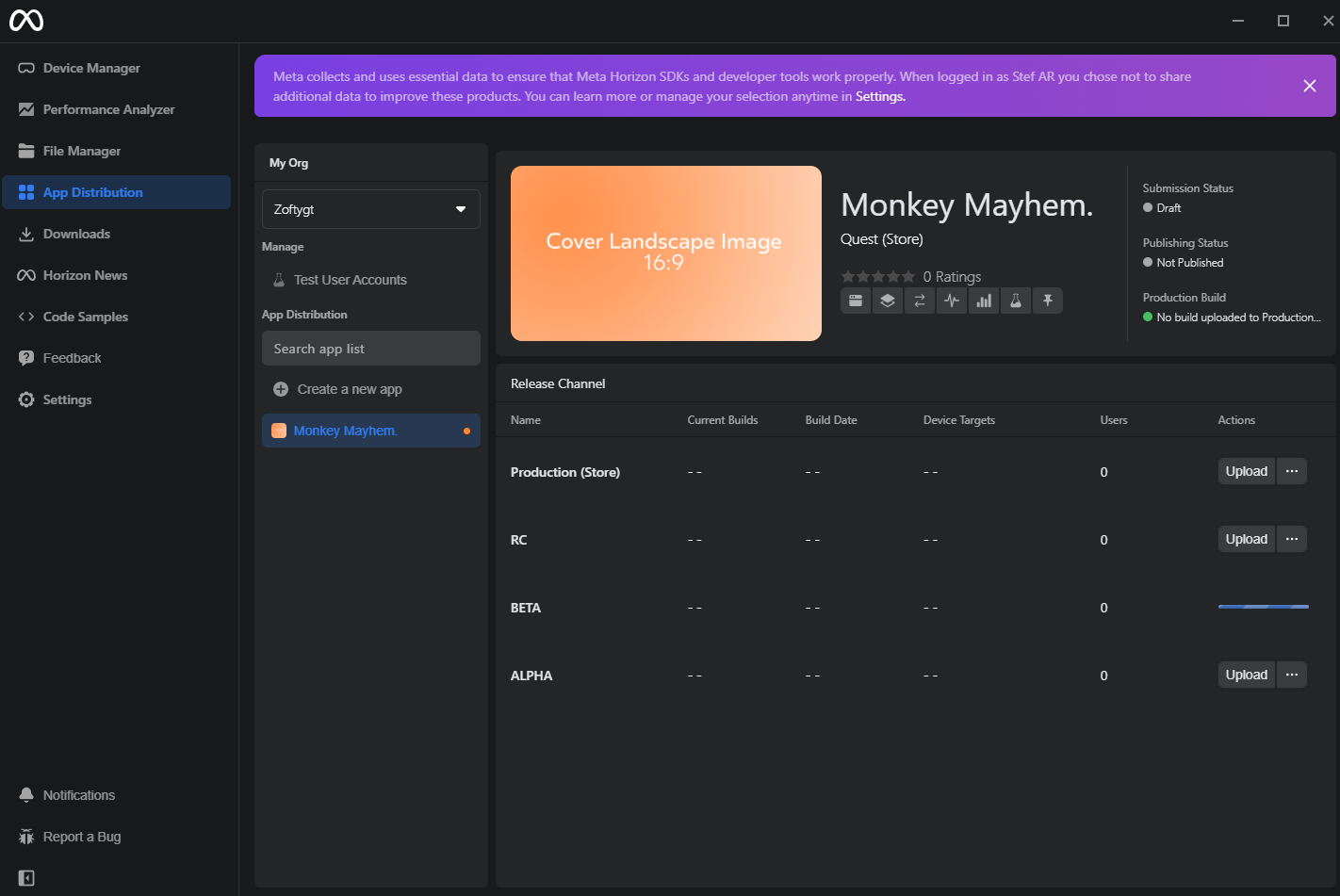Click the Production (Store) channel name
Viewport: 1340px width, 896px height.
tap(565, 472)
